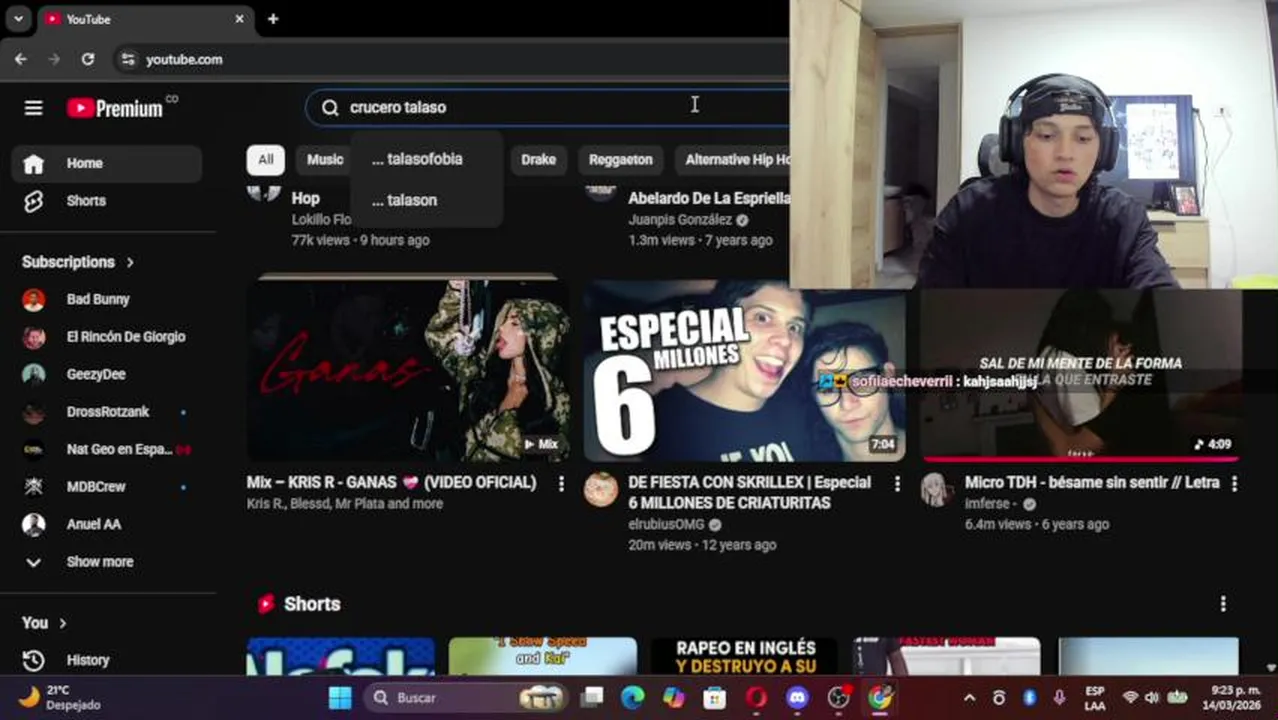
Task: Open the 'RAPEO EN INGLÉS' short thumbnail
Action: [744, 656]
